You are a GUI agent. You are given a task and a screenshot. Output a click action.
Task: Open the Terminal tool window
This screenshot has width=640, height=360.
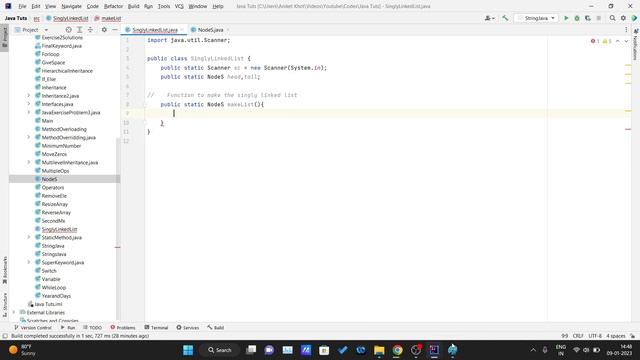tap(156, 327)
